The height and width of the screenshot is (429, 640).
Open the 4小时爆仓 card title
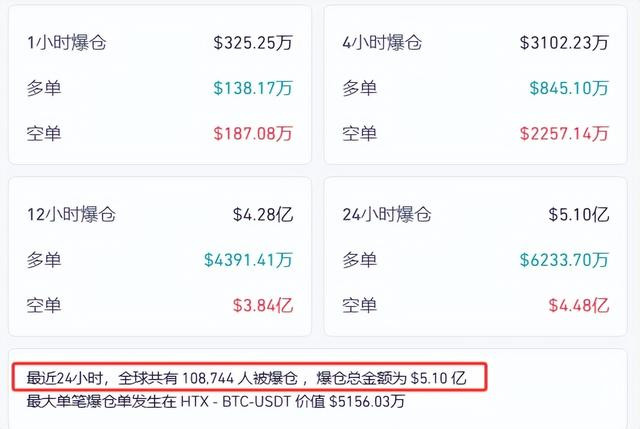tap(382, 43)
